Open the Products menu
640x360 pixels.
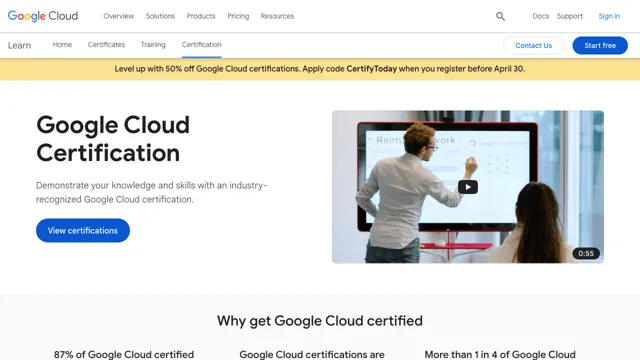pyautogui.click(x=201, y=16)
